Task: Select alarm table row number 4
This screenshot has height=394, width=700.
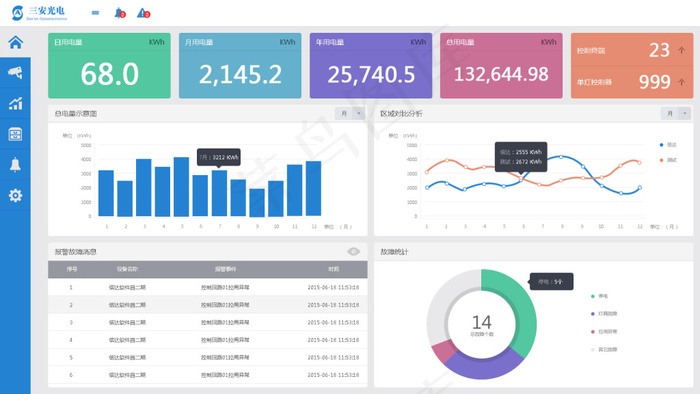Action: coord(208,340)
